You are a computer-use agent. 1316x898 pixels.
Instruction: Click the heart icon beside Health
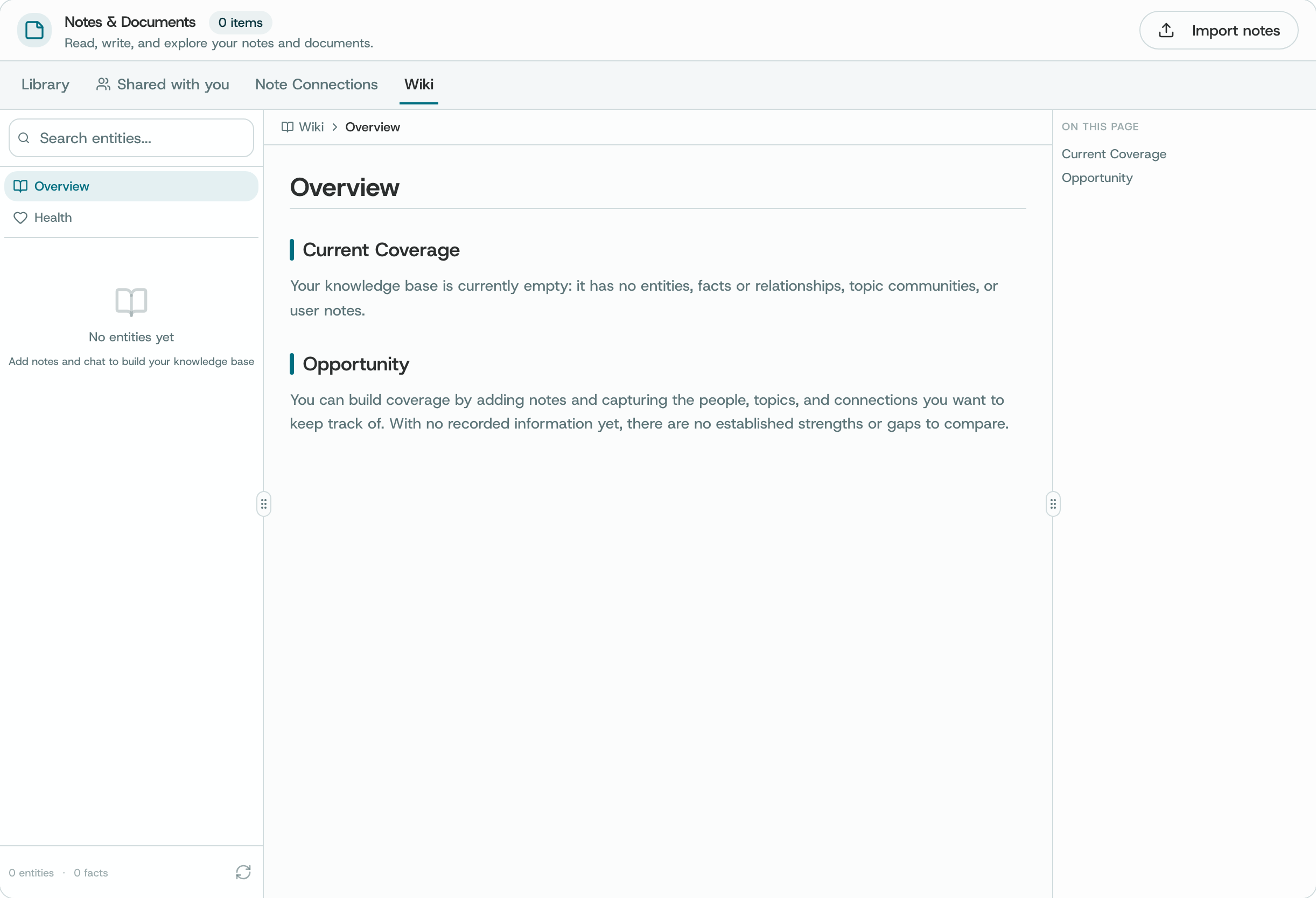point(20,218)
